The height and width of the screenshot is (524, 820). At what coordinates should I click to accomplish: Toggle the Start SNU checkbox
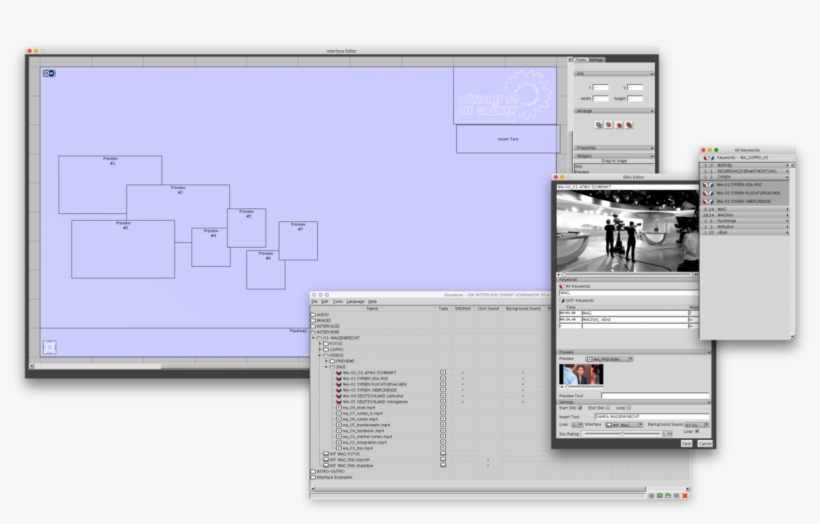(582, 408)
